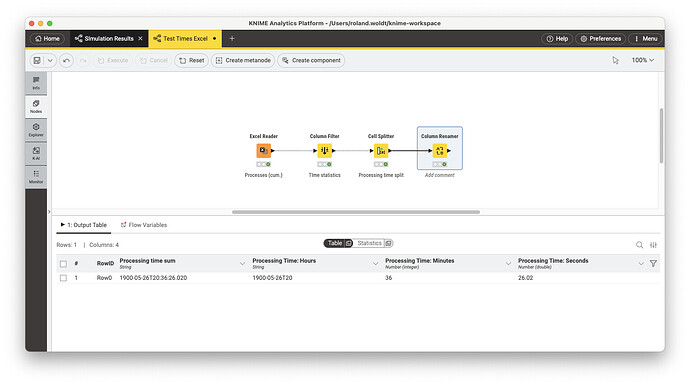
Task: Click the RowID column header
Action: [105, 264]
